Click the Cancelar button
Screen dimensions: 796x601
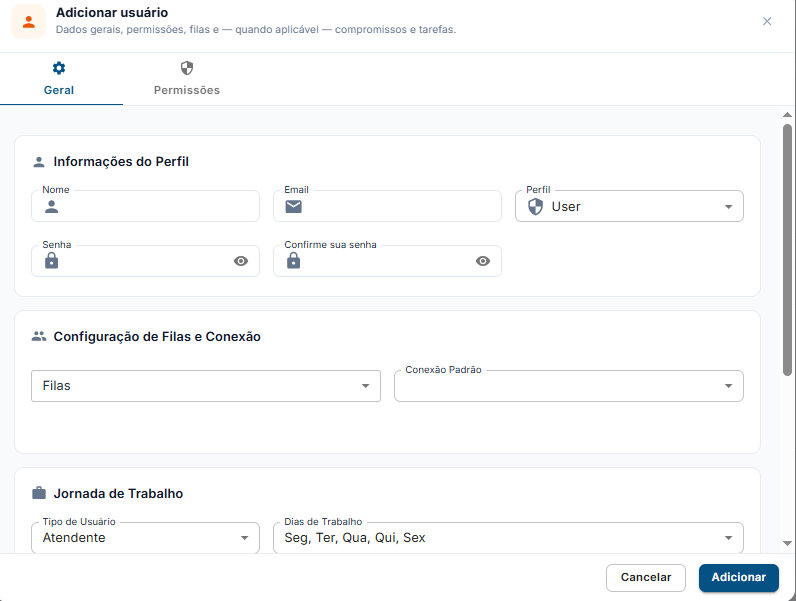point(646,578)
